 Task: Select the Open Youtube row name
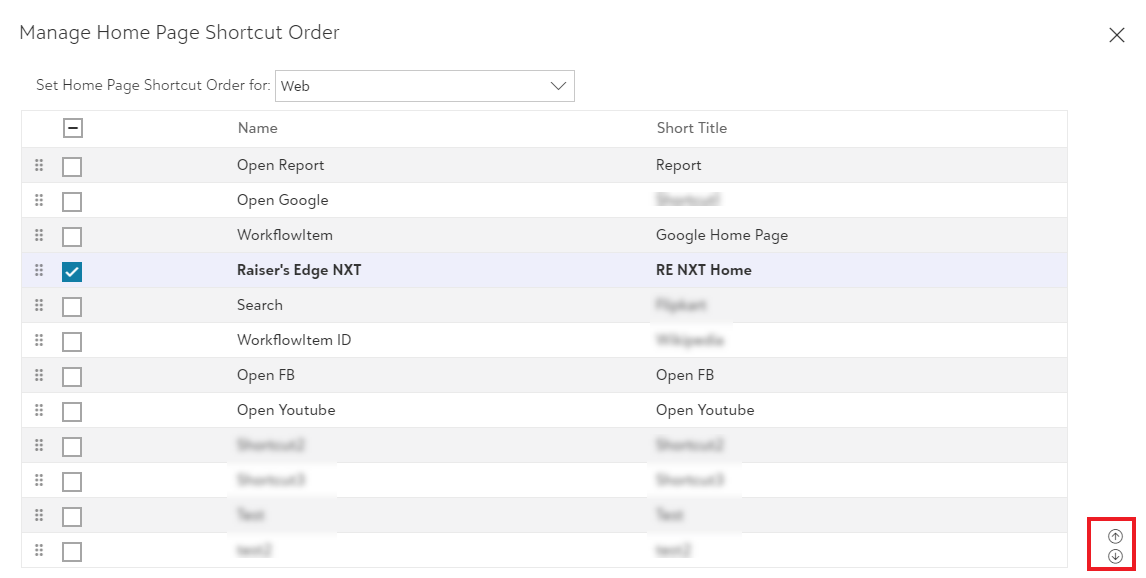(x=286, y=410)
